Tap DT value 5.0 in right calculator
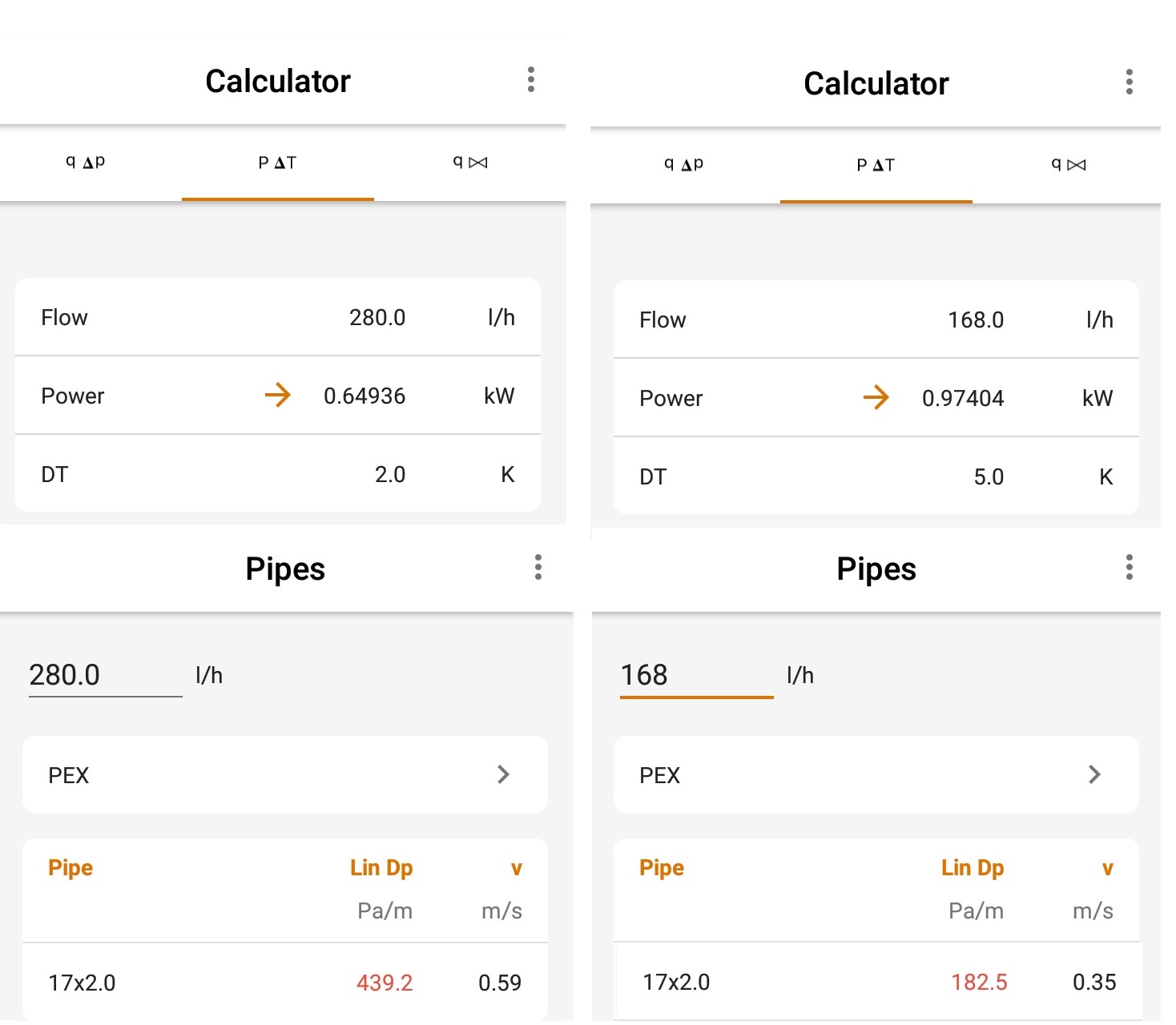The image size is (1176, 1025). coord(989,477)
